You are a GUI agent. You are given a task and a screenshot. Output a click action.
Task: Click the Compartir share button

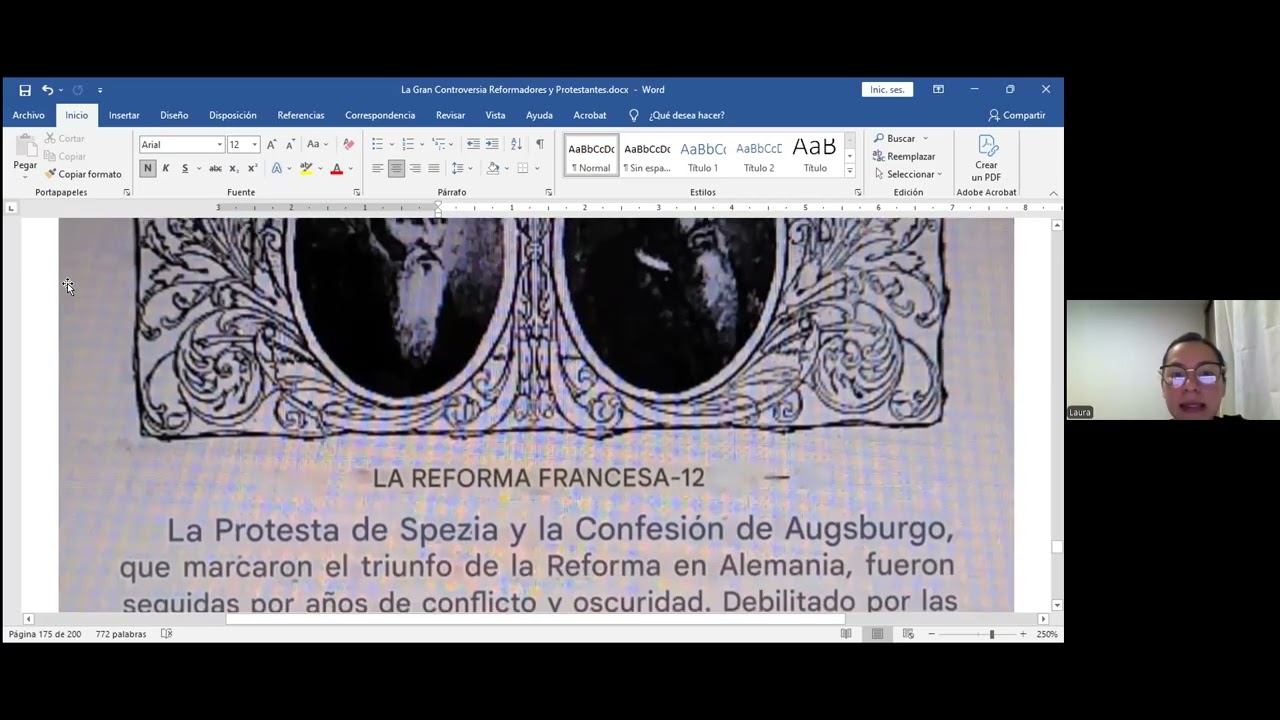point(1016,115)
